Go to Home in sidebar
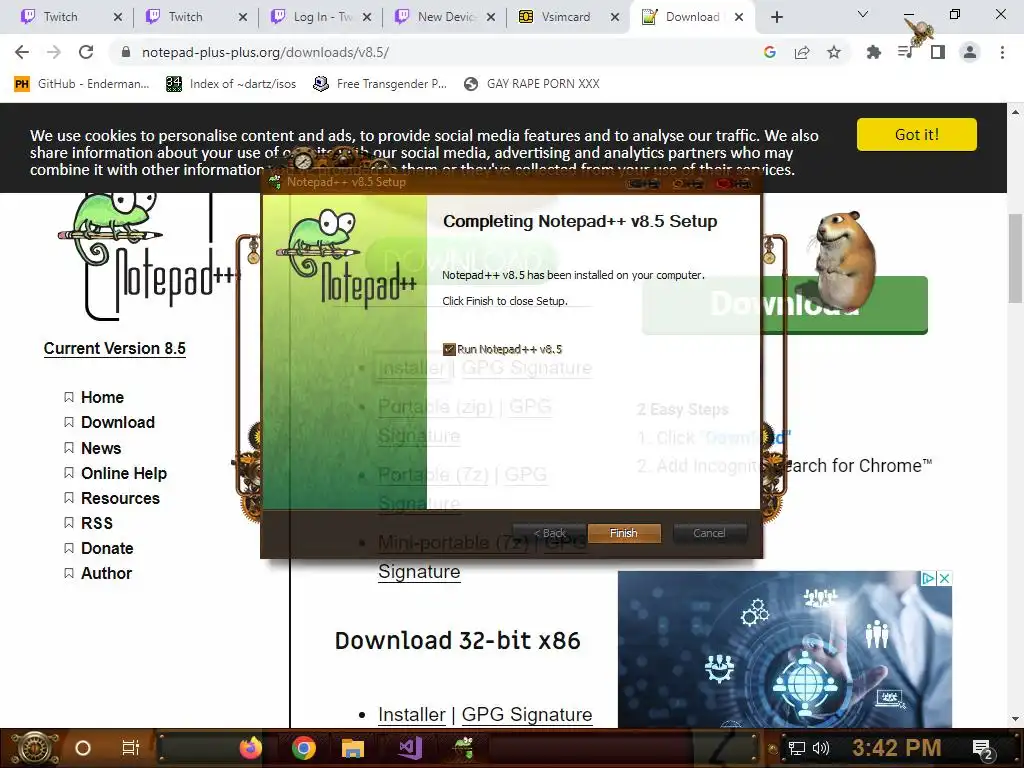Viewport: 1024px width, 768px height. [x=102, y=397]
